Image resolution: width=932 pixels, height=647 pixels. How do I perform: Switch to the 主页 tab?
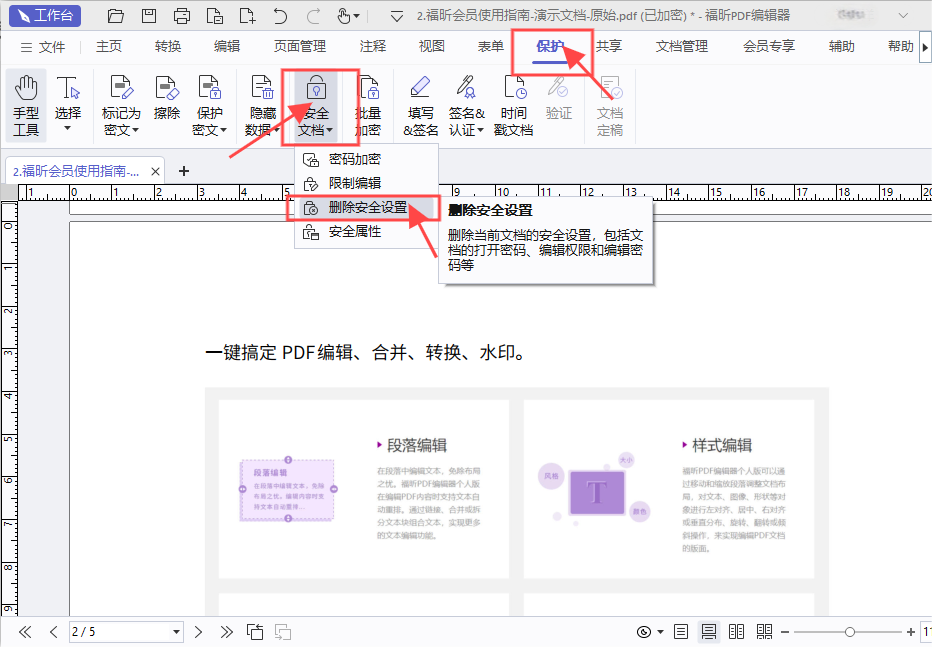(x=109, y=46)
